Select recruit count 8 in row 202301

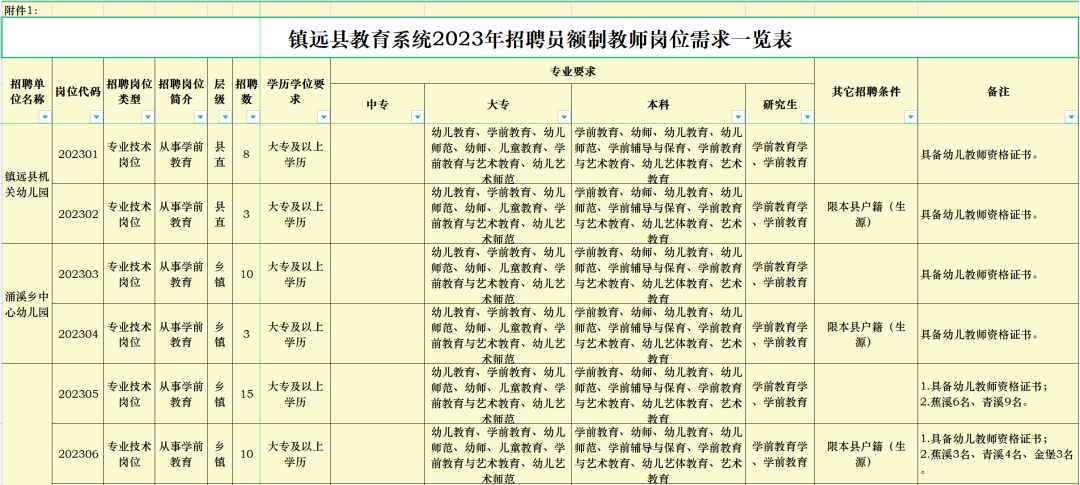coord(247,154)
